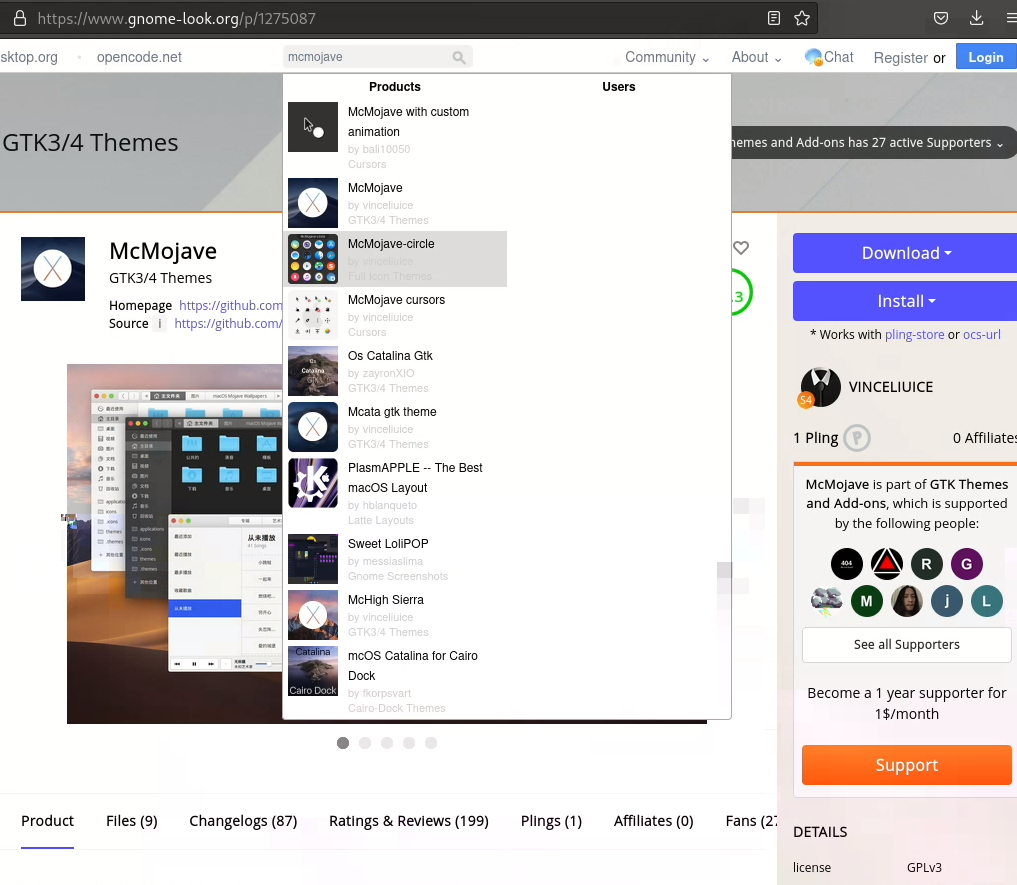The width and height of the screenshot is (1017, 885).
Task: Select third screenshot carousel dot
Action: coord(387,743)
